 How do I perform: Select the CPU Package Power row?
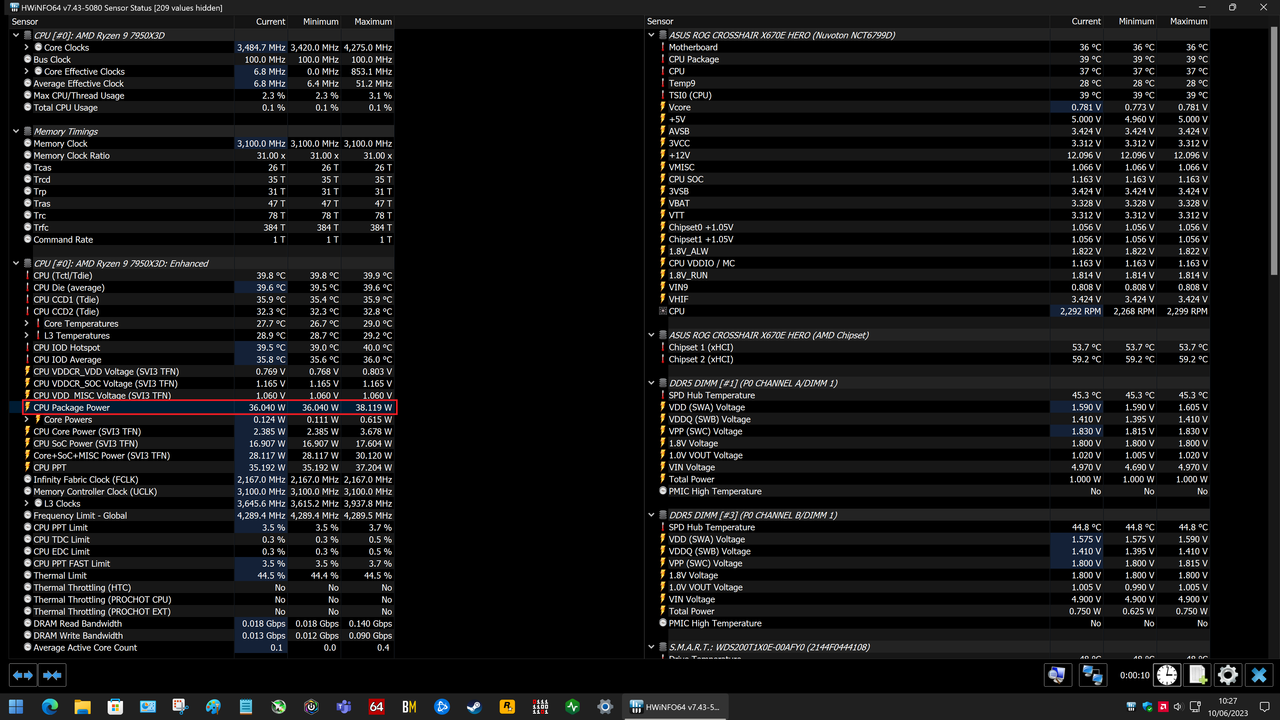point(210,407)
